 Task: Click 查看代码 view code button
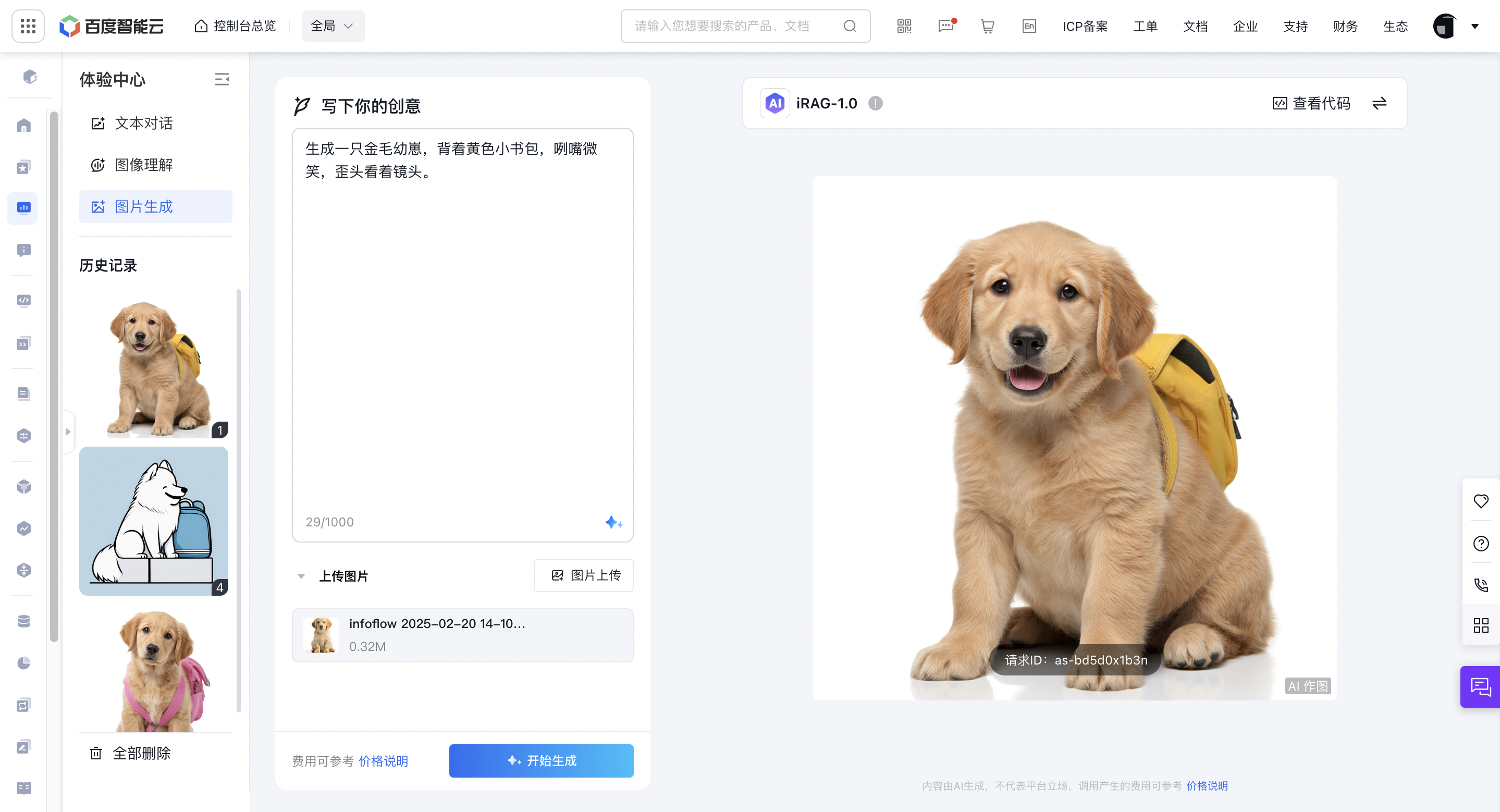coord(1311,103)
